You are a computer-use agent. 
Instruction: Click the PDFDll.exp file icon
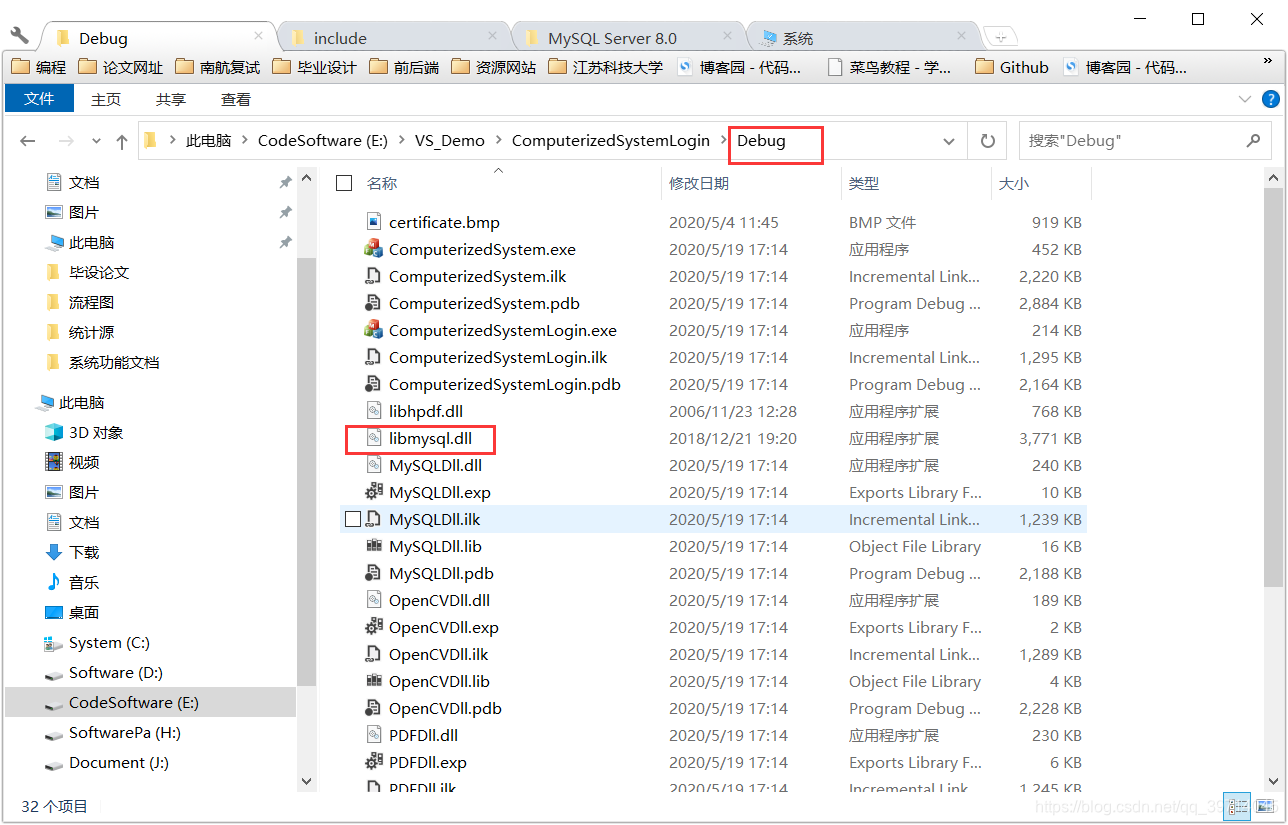tap(373, 762)
